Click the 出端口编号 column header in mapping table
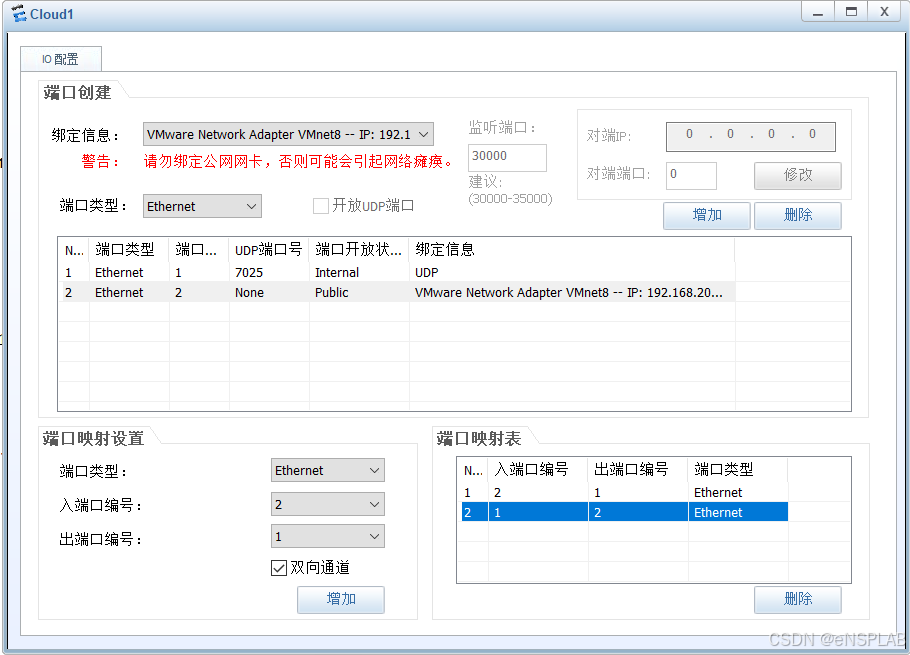910x655 pixels. [x=638, y=470]
